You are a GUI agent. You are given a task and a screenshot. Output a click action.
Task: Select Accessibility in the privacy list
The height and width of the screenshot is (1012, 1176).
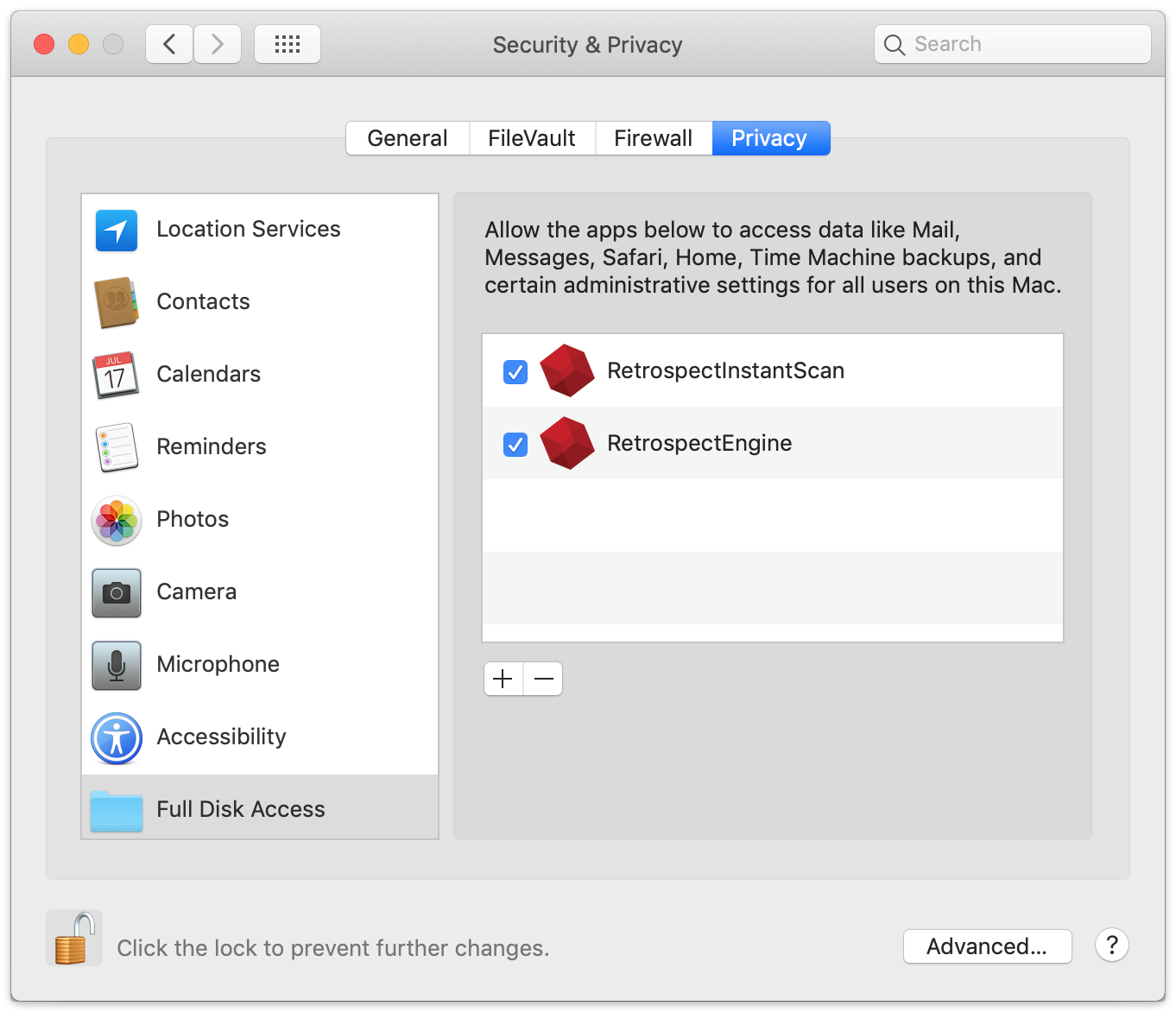[260, 737]
